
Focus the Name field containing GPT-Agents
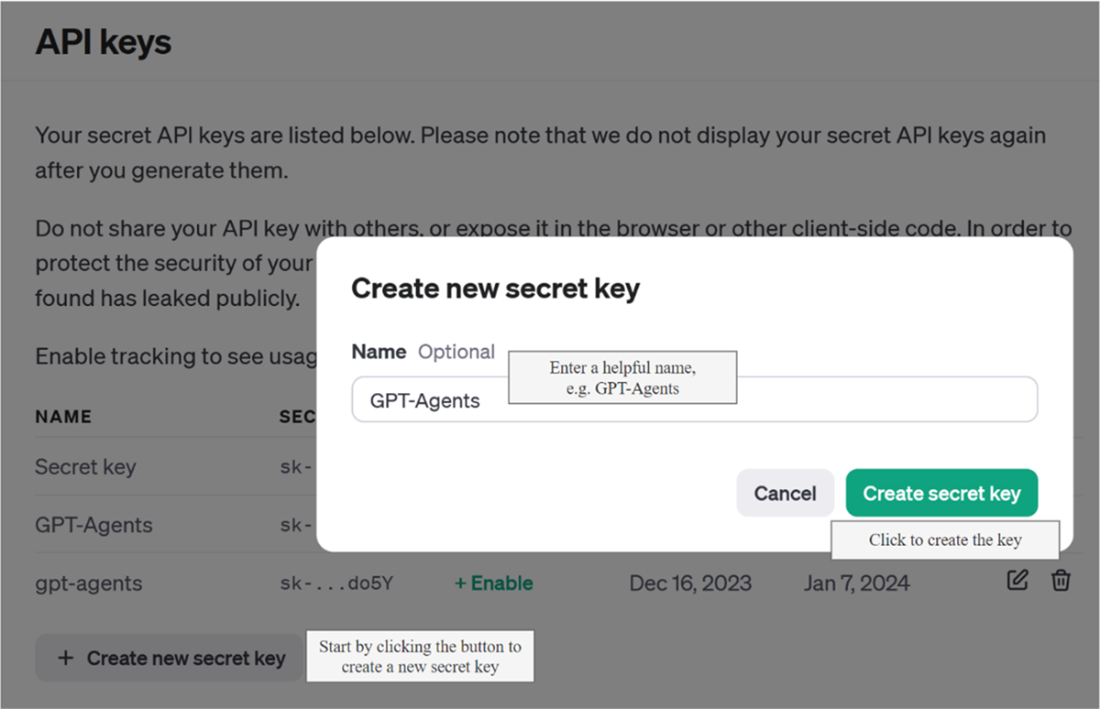coord(695,400)
